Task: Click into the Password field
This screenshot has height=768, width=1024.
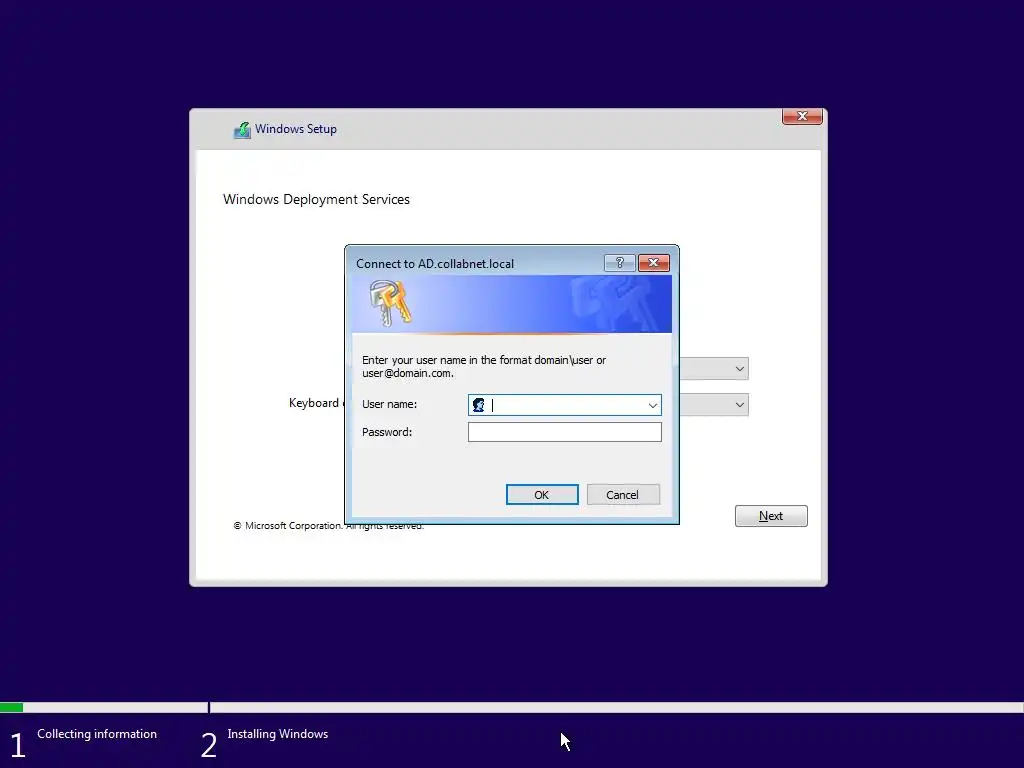Action: click(565, 432)
